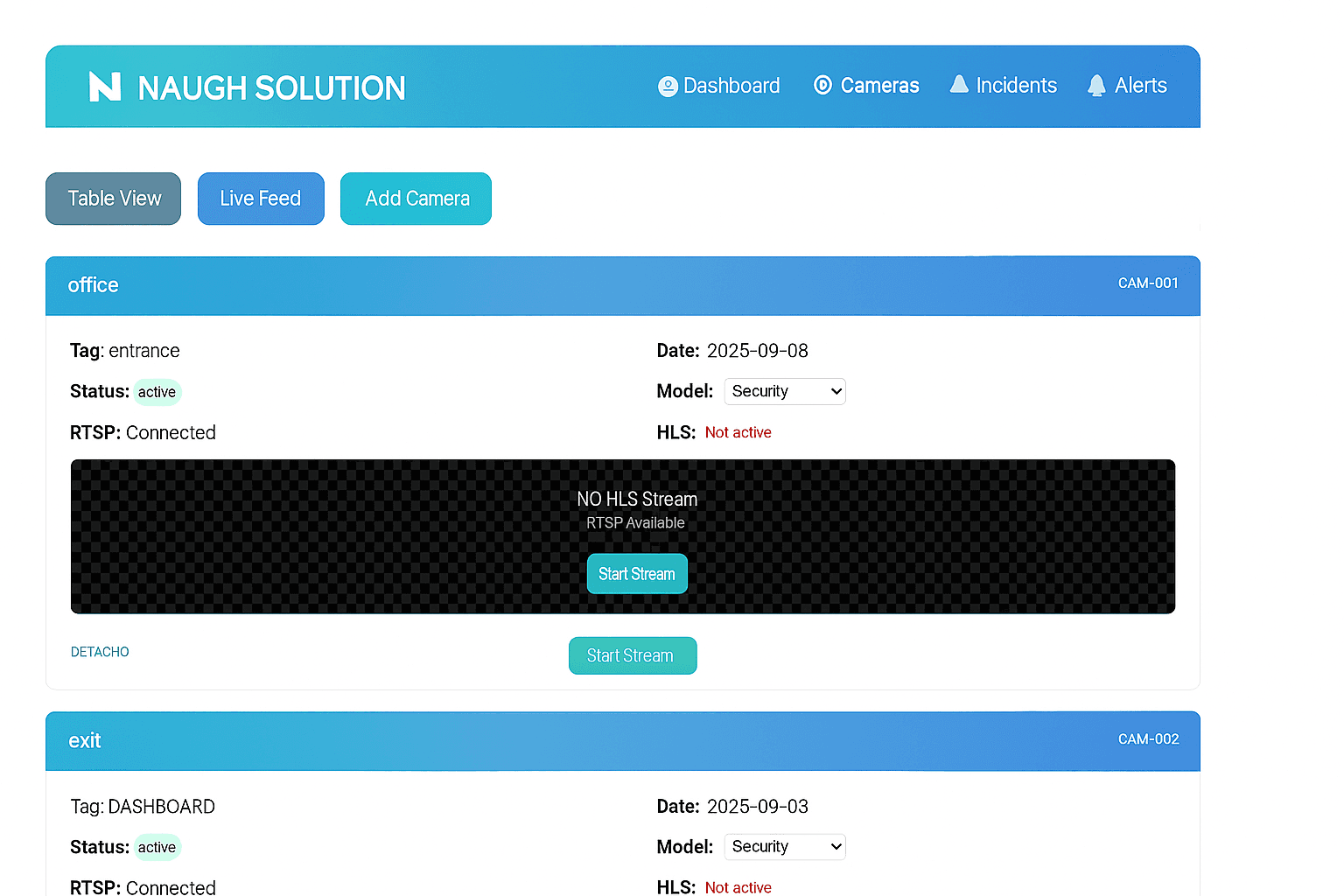This screenshot has width=1344, height=896.
Task: Click the Naugh Solution logo icon
Action: click(x=103, y=87)
